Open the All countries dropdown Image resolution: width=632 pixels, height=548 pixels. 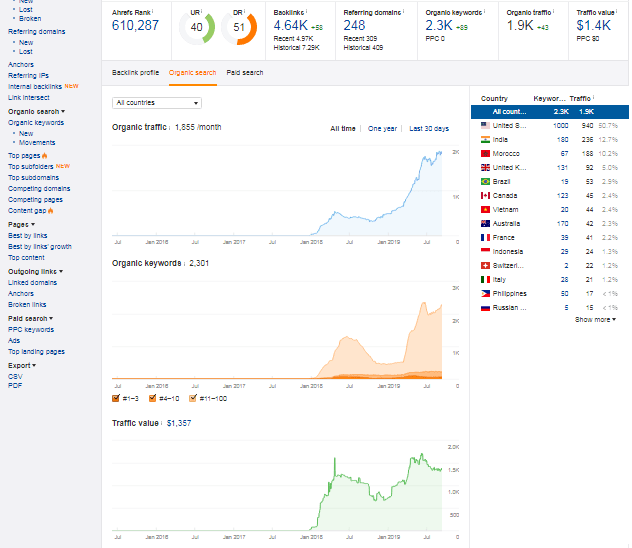pos(157,103)
